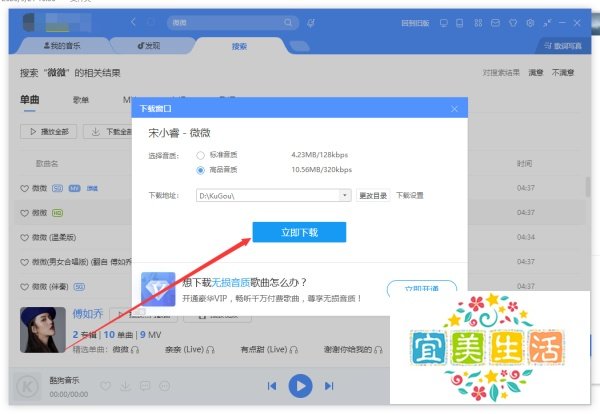Viewport: 600px width, 414px height.
Task: Favorite the 微微 HQ row heart
Action: pos(24,213)
